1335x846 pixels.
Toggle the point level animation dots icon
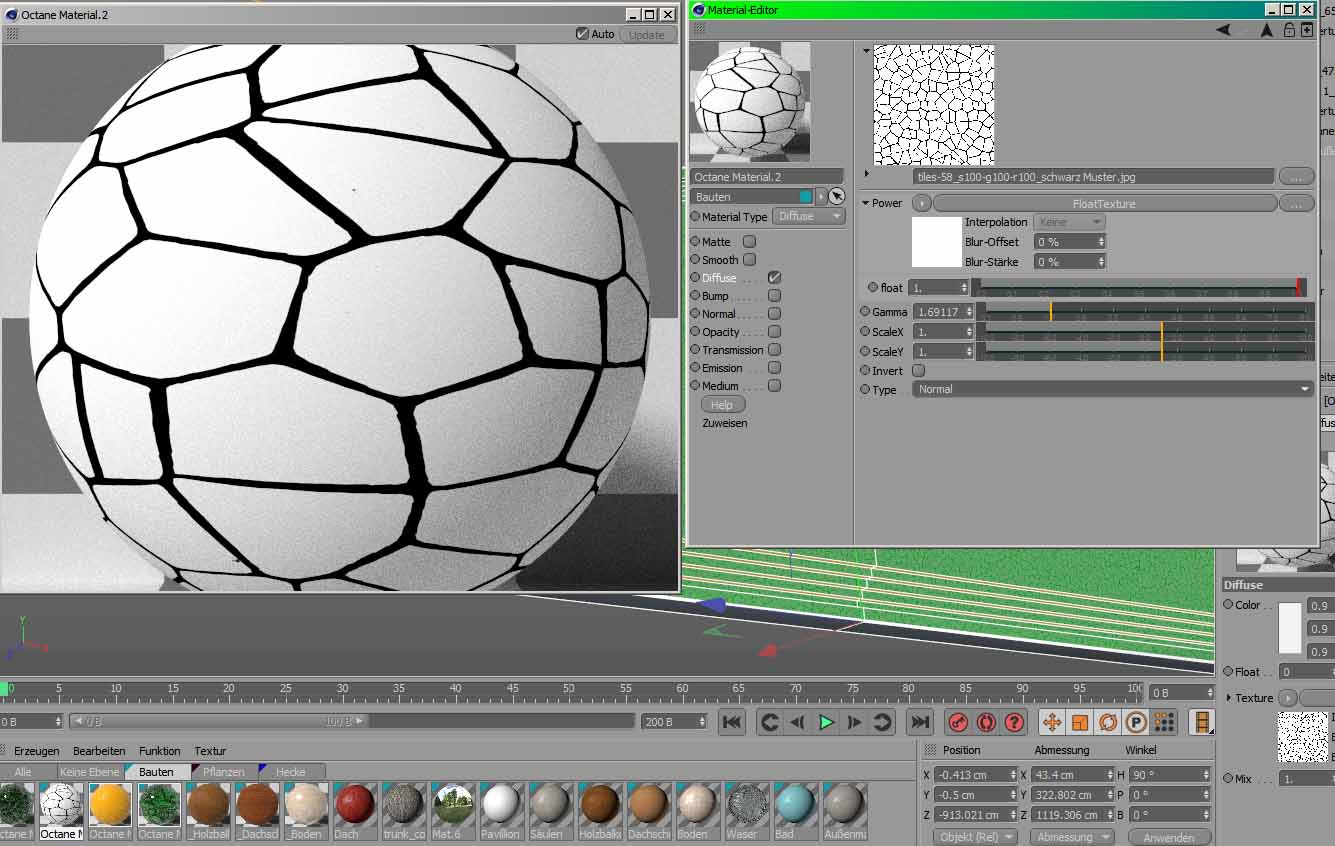pyautogui.click(x=1164, y=722)
